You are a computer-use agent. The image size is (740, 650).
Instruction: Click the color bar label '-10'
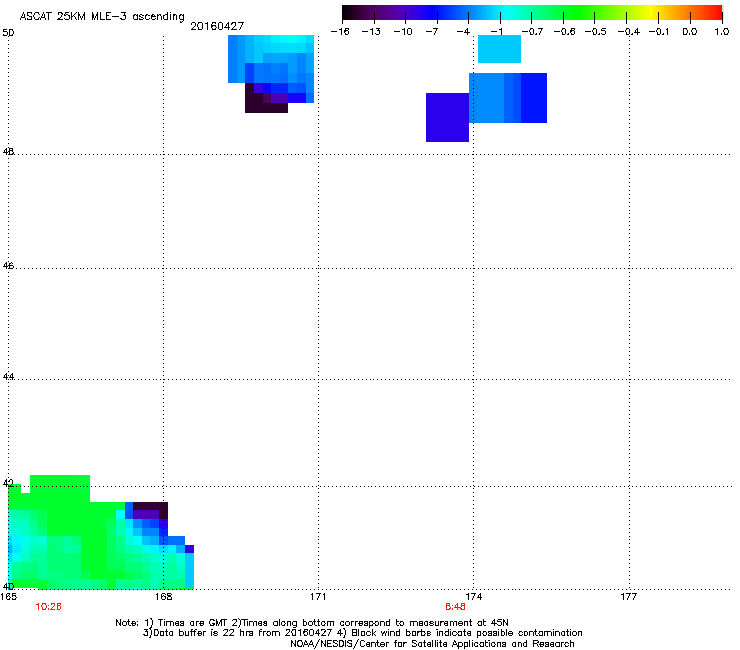pyautogui.click(x=403, y=32)
